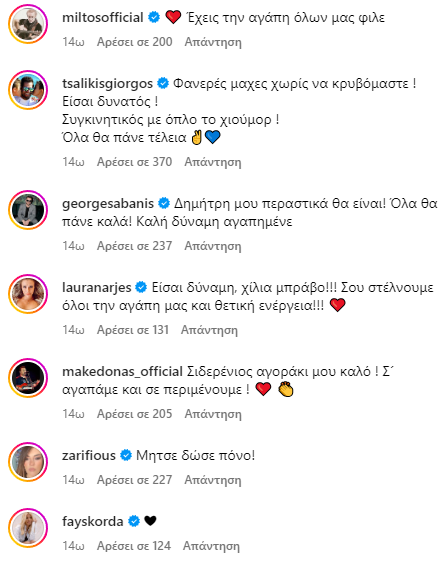Screen dimensions: 447x567
Task: Reply to zarifious comment via Απάντηση
Action: pos(213,480)
